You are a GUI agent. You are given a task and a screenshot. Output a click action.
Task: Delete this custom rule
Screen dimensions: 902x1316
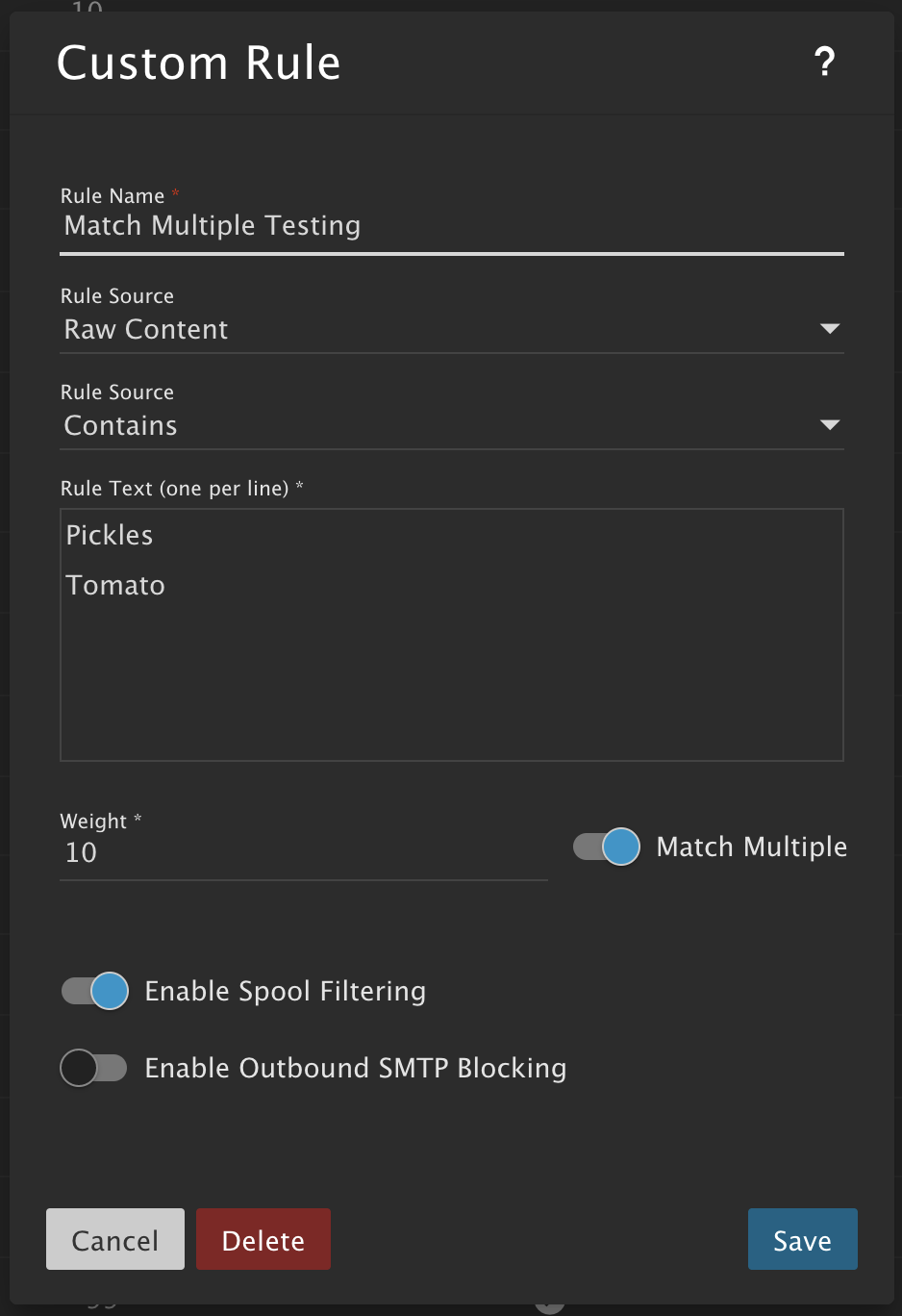click(x=263, y=1239)
